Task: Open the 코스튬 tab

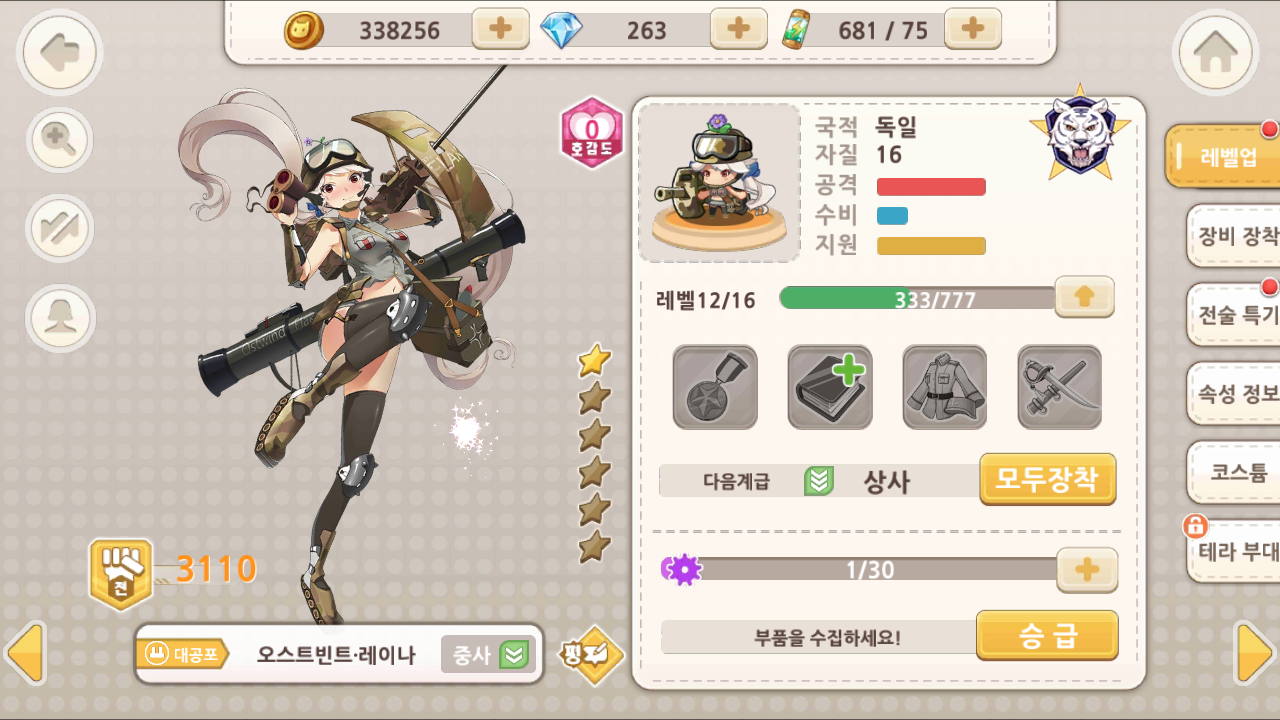Action: [x=1234, y=472]
